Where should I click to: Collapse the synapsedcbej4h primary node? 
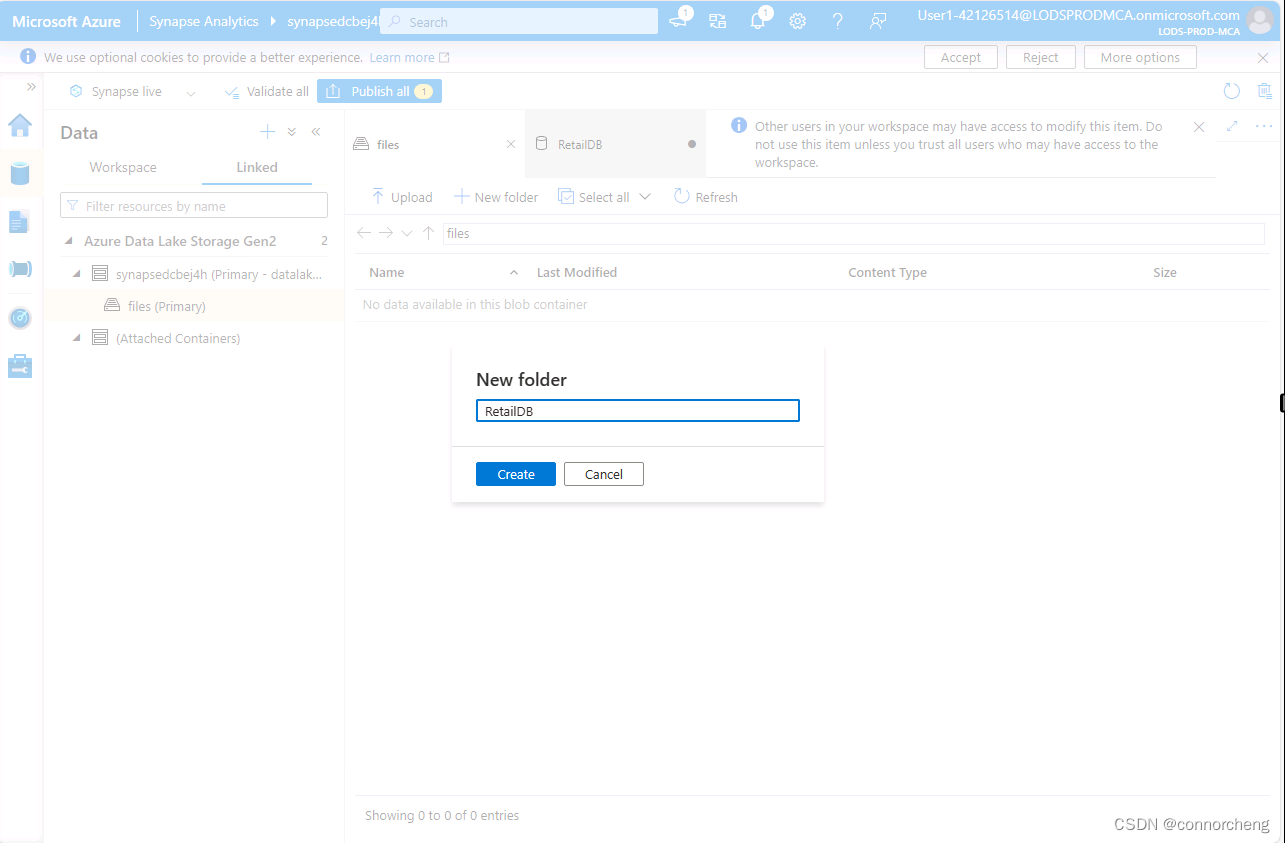pyautogui.click(x=77, y=273)
